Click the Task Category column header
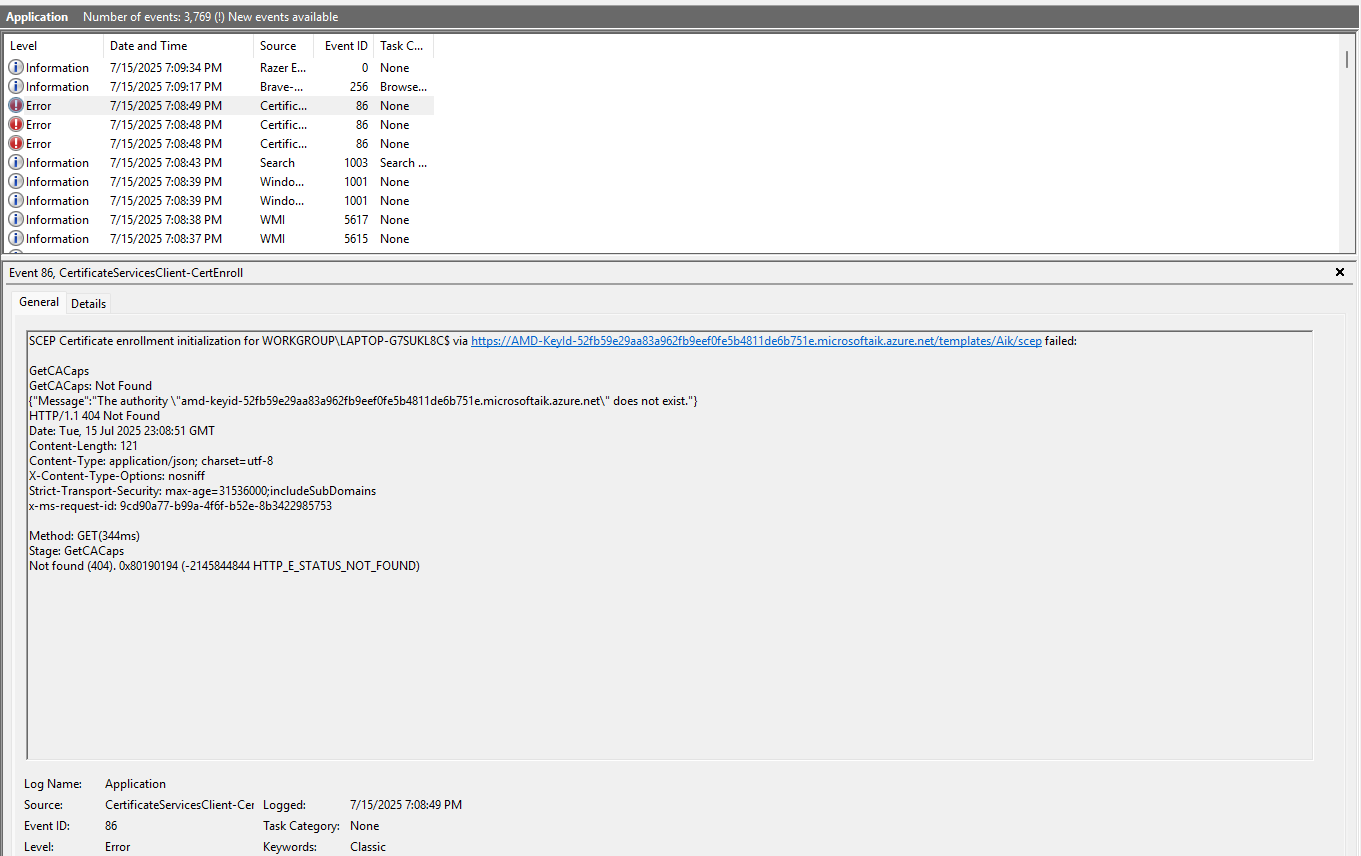Viewport: 1361px width, 856px height. [400, 45]
